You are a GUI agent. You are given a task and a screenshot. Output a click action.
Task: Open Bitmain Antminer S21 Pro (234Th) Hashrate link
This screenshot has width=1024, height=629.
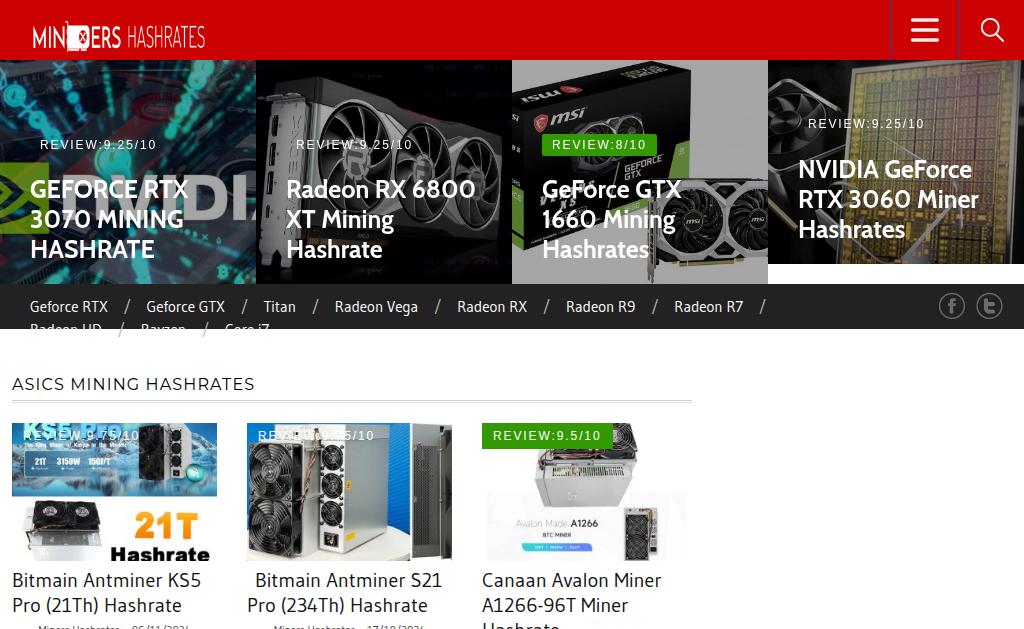point(345,592)
